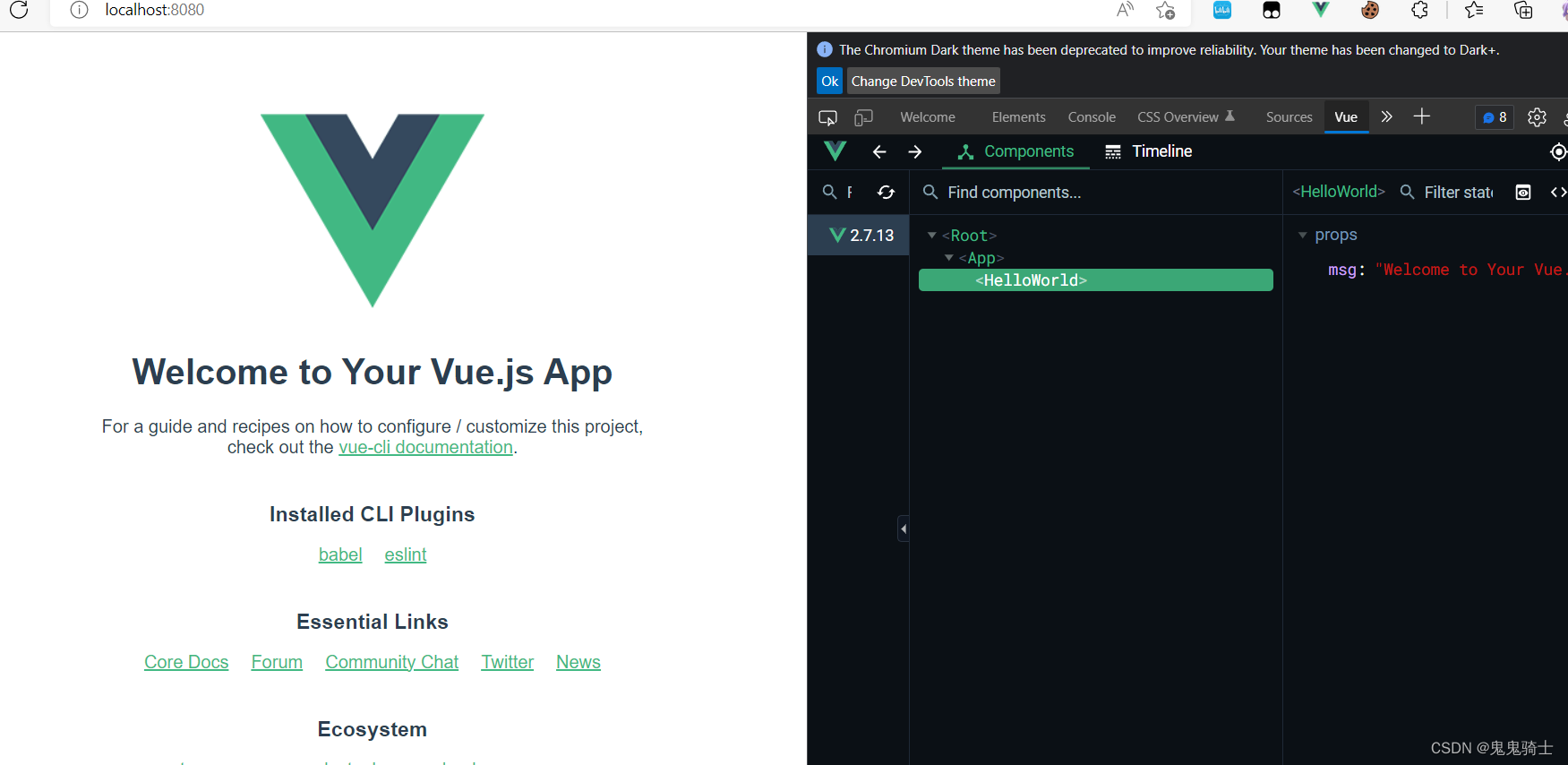Image resolution: width=1568 pixels, height=765 pixels.
Task: Open the 8 issues counter
Action: tap(1495, 117)
